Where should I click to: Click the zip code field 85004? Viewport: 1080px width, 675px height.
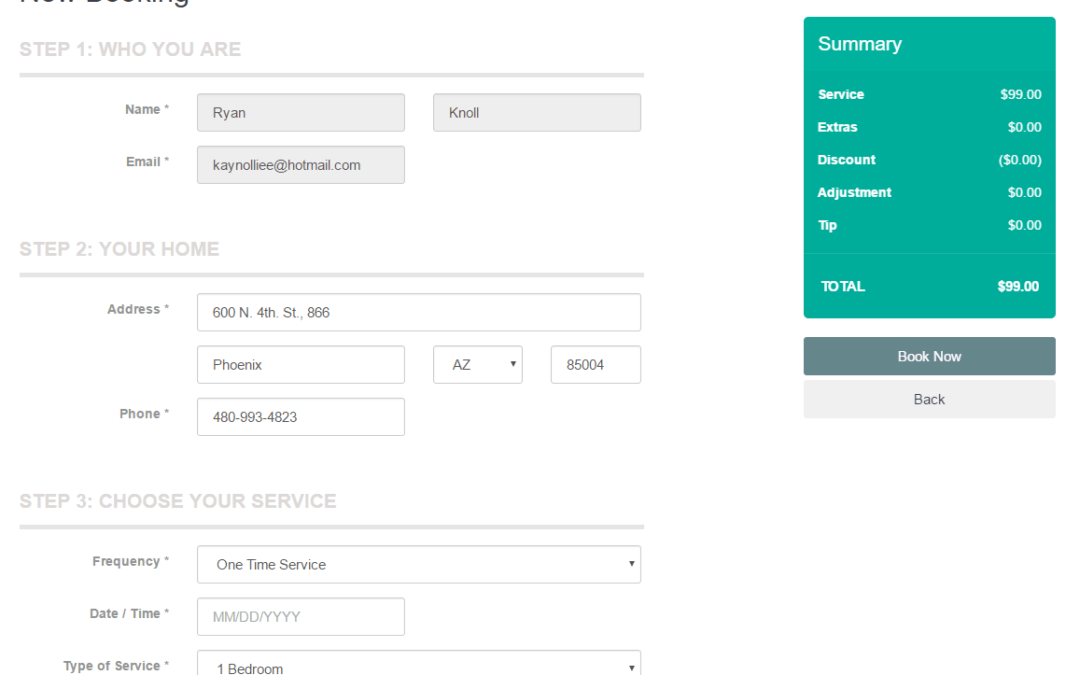pyautogui.click(x=596, y=364)
